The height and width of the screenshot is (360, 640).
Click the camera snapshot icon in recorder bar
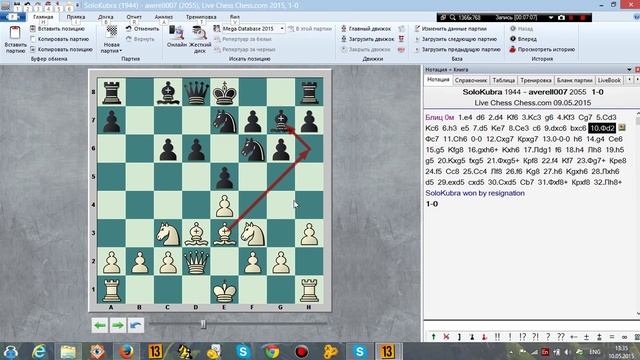(x=561, y=18)
